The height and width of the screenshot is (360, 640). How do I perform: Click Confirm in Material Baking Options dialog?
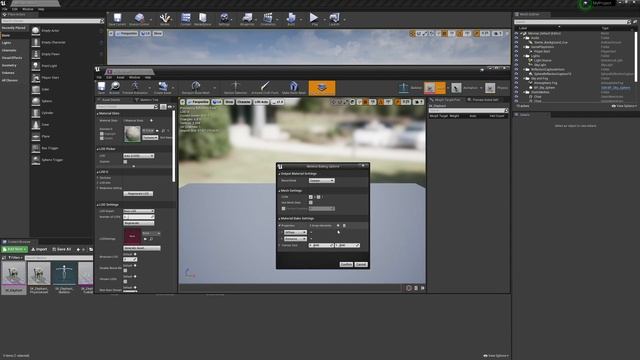[346, 264]
